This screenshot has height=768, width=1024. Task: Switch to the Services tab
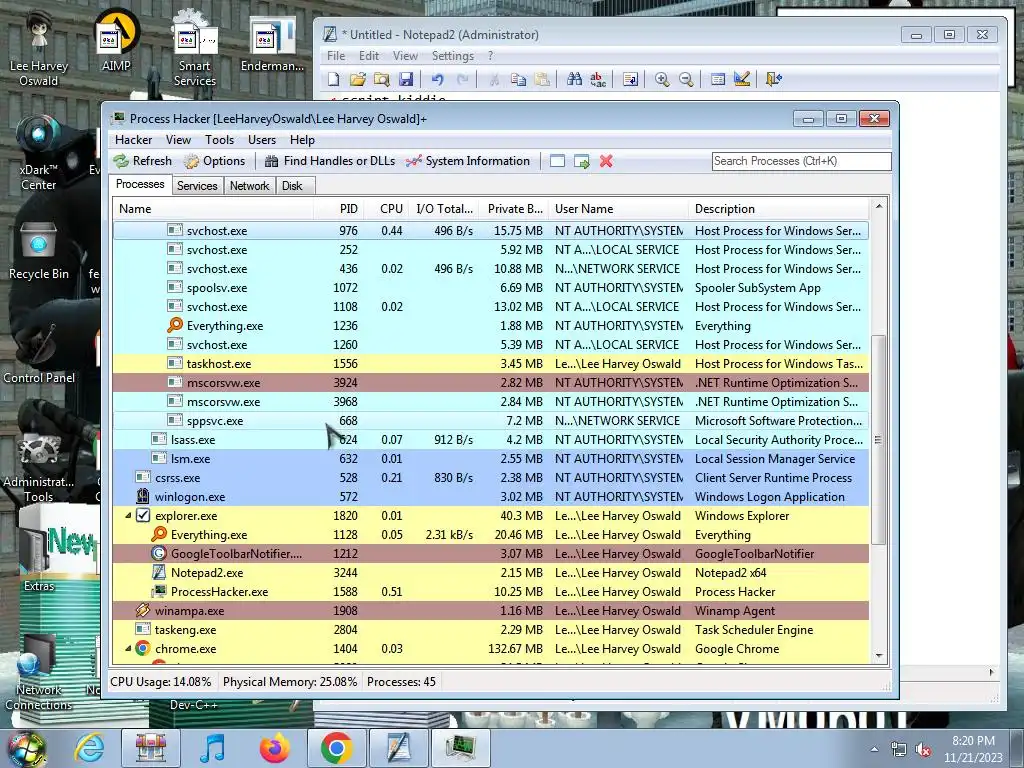197,186
